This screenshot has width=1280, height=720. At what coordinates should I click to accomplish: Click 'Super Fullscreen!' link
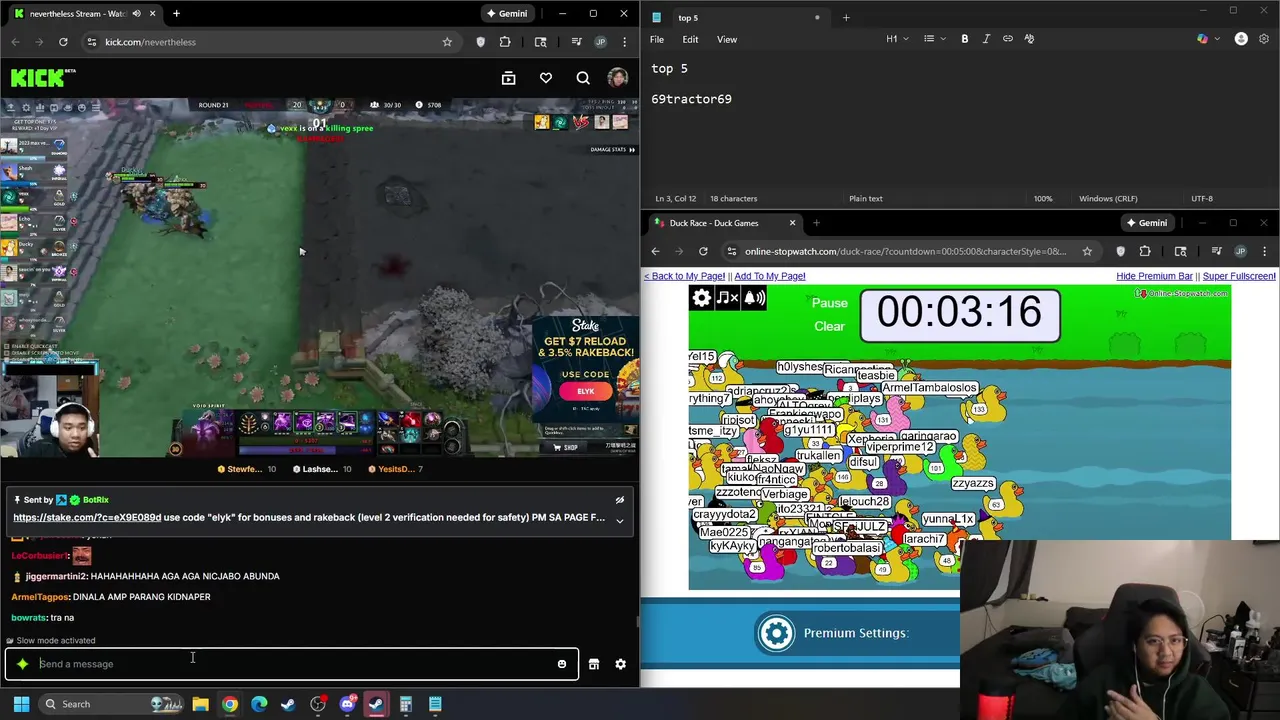tap(1239, 276)
